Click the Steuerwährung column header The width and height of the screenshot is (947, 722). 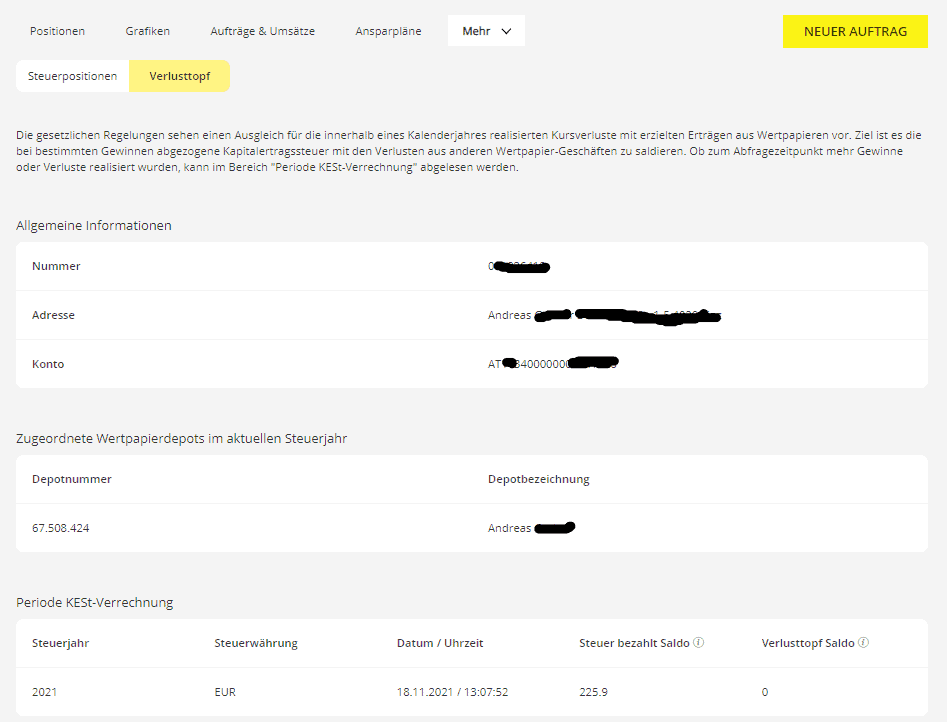pos(256,643)
